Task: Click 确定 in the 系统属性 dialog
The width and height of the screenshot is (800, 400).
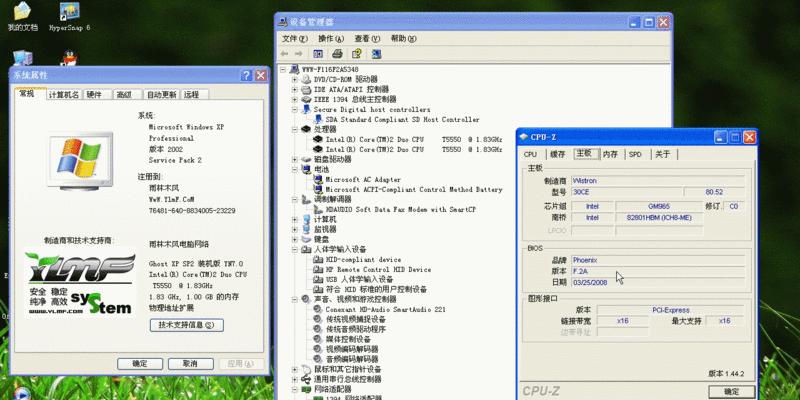Action: 140,364
